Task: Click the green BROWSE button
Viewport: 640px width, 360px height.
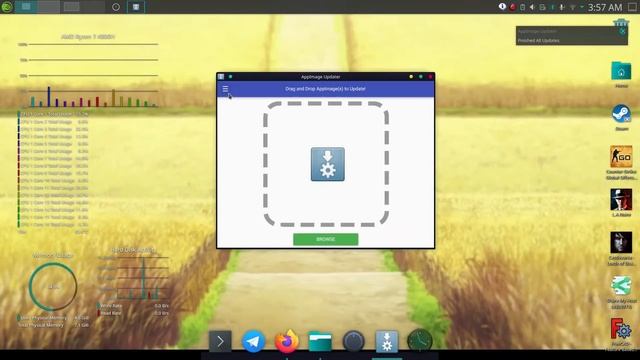Action: (325, 239)
